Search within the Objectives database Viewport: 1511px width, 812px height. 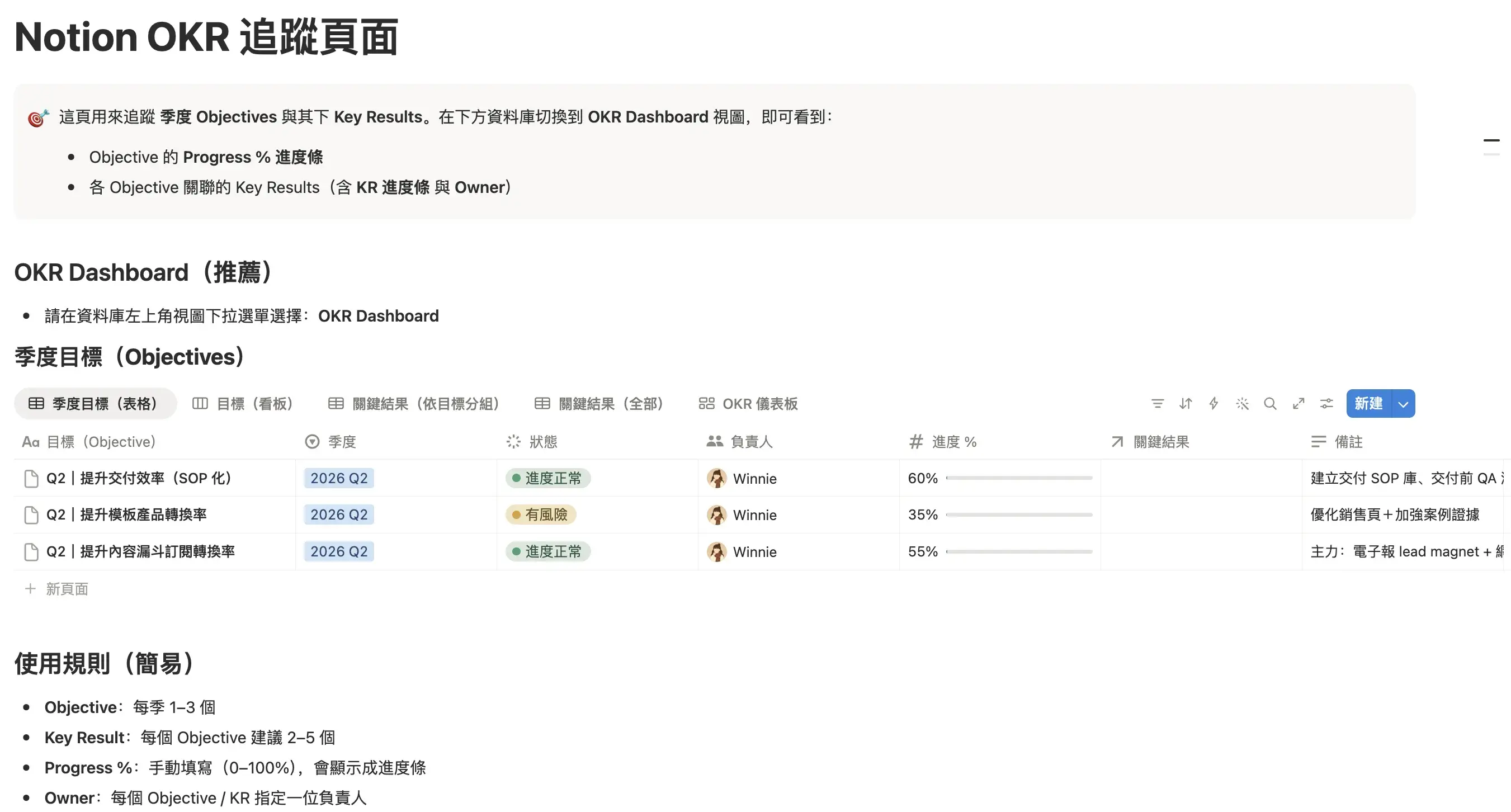coord(1271,404)
